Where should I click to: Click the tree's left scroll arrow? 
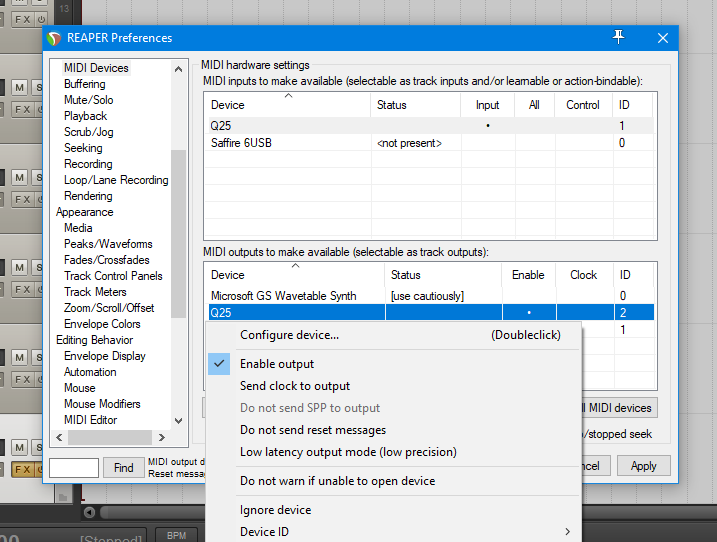pyautogui.click(x=59, y=437)
